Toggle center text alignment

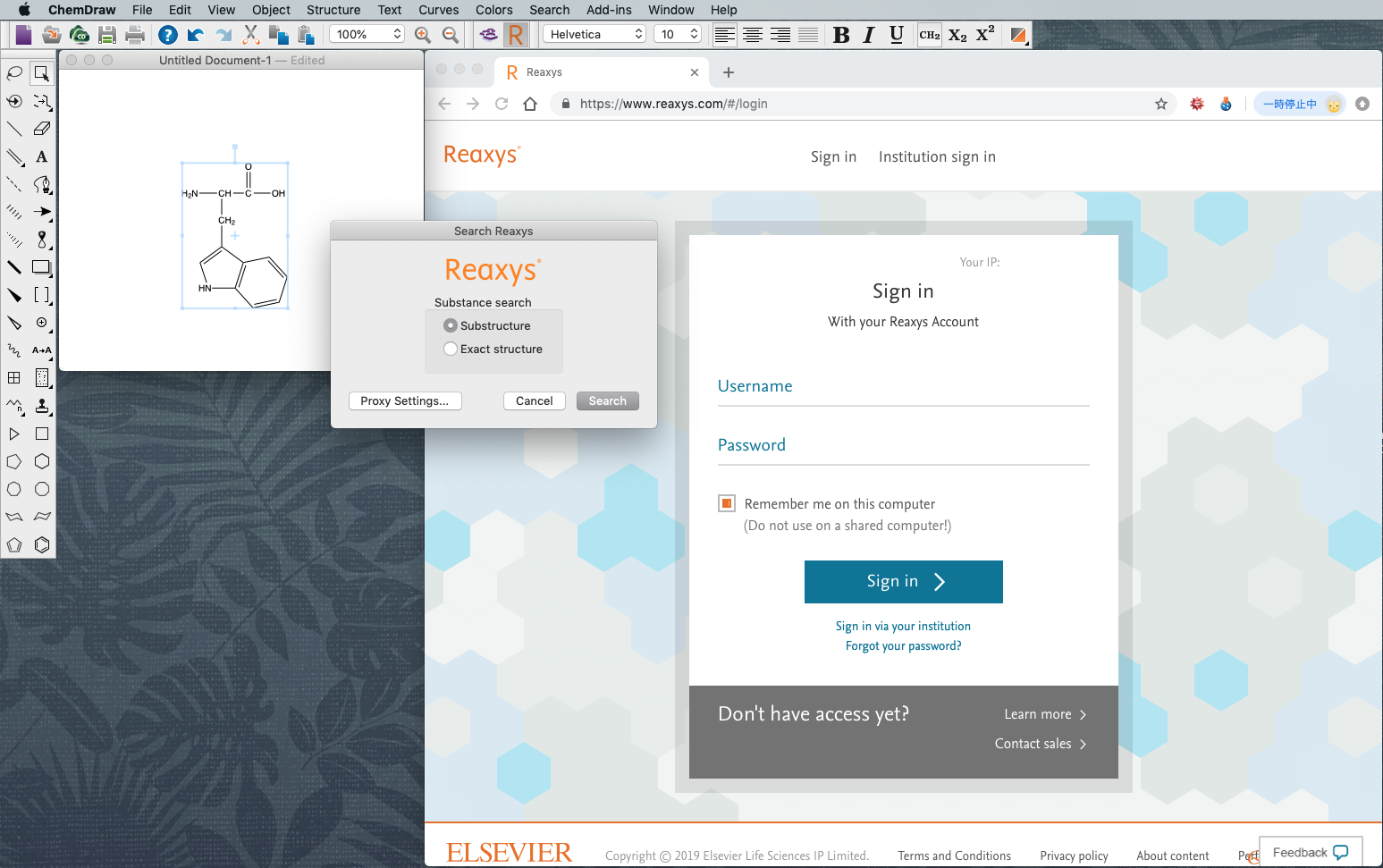point(753,35)
